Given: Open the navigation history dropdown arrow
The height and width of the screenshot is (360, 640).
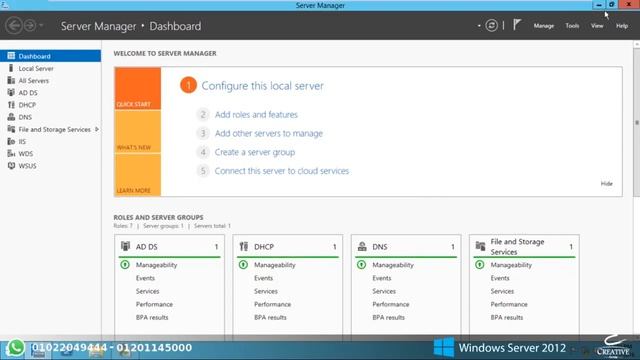Looking at the screenshot, I should 41,26.
